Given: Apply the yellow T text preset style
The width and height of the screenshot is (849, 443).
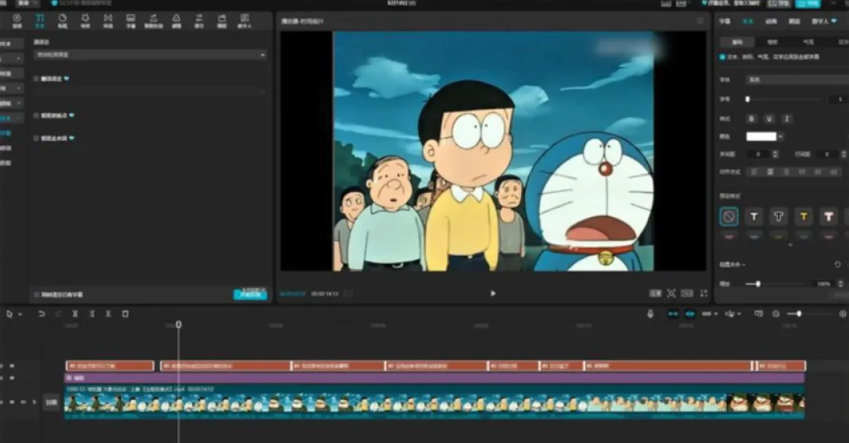Looking at the screenshot, I should (x=803, y=216).
